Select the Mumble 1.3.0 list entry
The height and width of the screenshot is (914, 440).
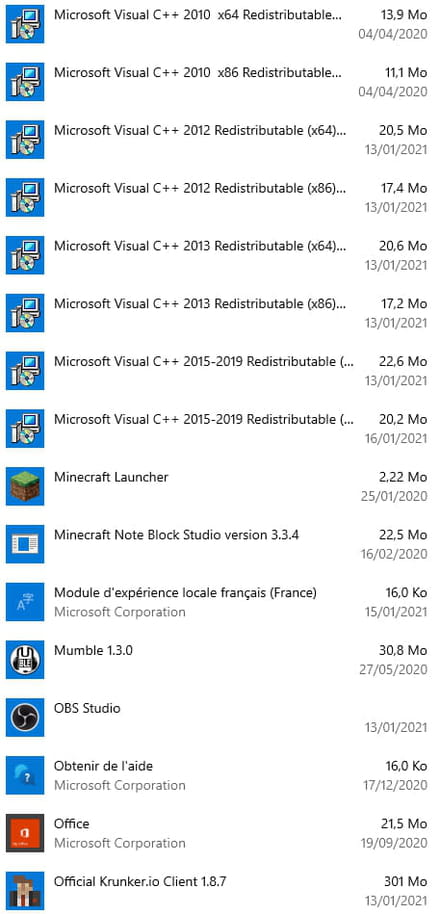[220, 659]
